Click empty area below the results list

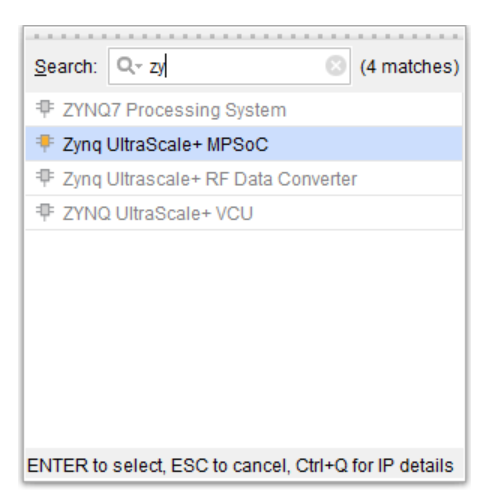[244, 338]
